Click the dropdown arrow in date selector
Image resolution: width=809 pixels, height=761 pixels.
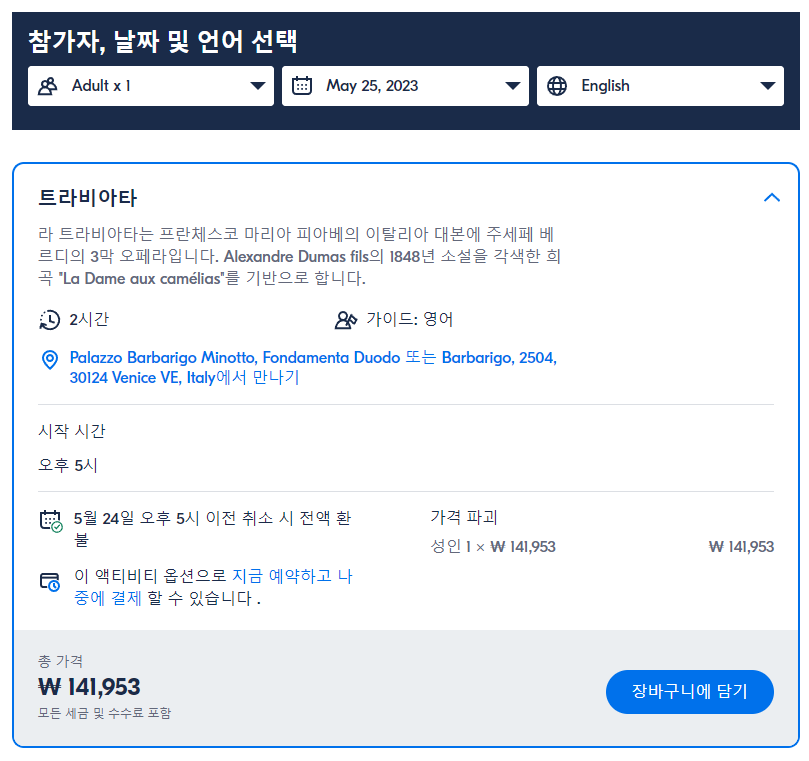(512, 86)
